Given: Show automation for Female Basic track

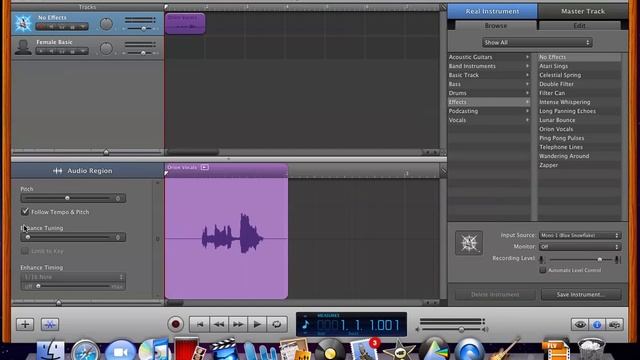Looking at the screenshot, I should pos(83,51).
